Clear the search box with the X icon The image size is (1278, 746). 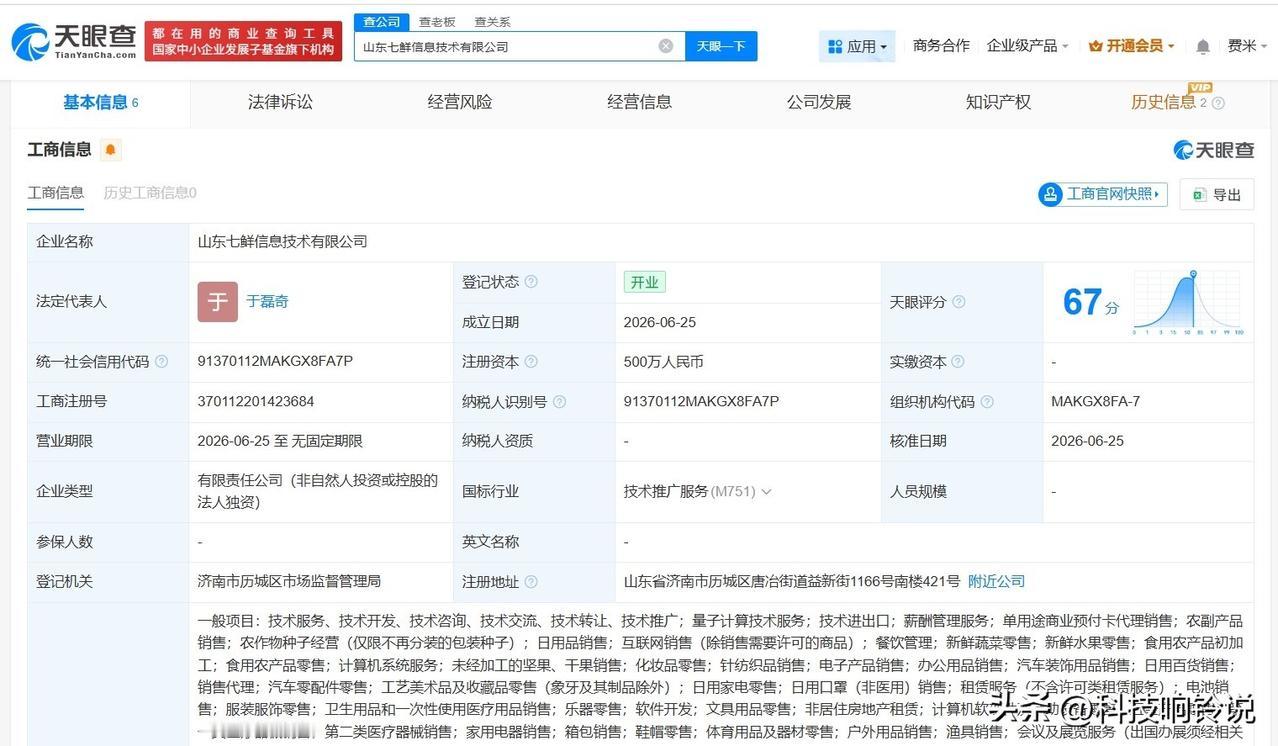pyautogui.click(x=666, y=46)
